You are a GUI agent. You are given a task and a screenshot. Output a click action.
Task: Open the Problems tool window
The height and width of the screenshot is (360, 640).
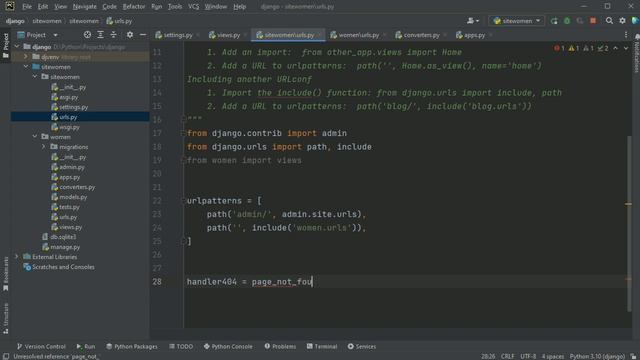(x=280, y=347)
